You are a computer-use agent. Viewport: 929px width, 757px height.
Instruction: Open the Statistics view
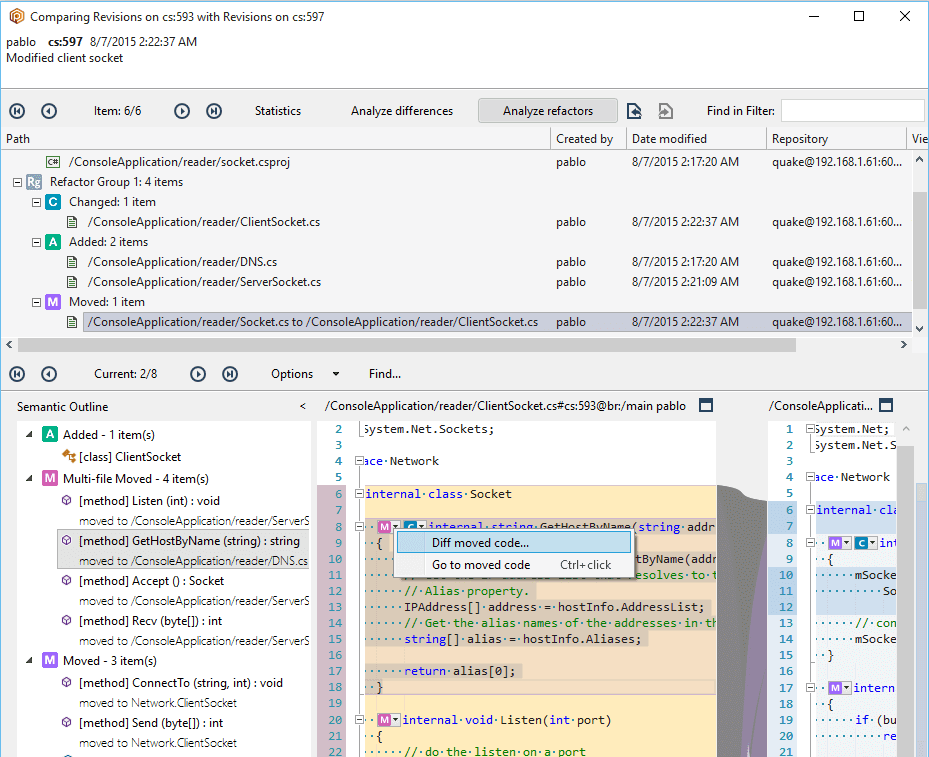click(x=278, y=111)
